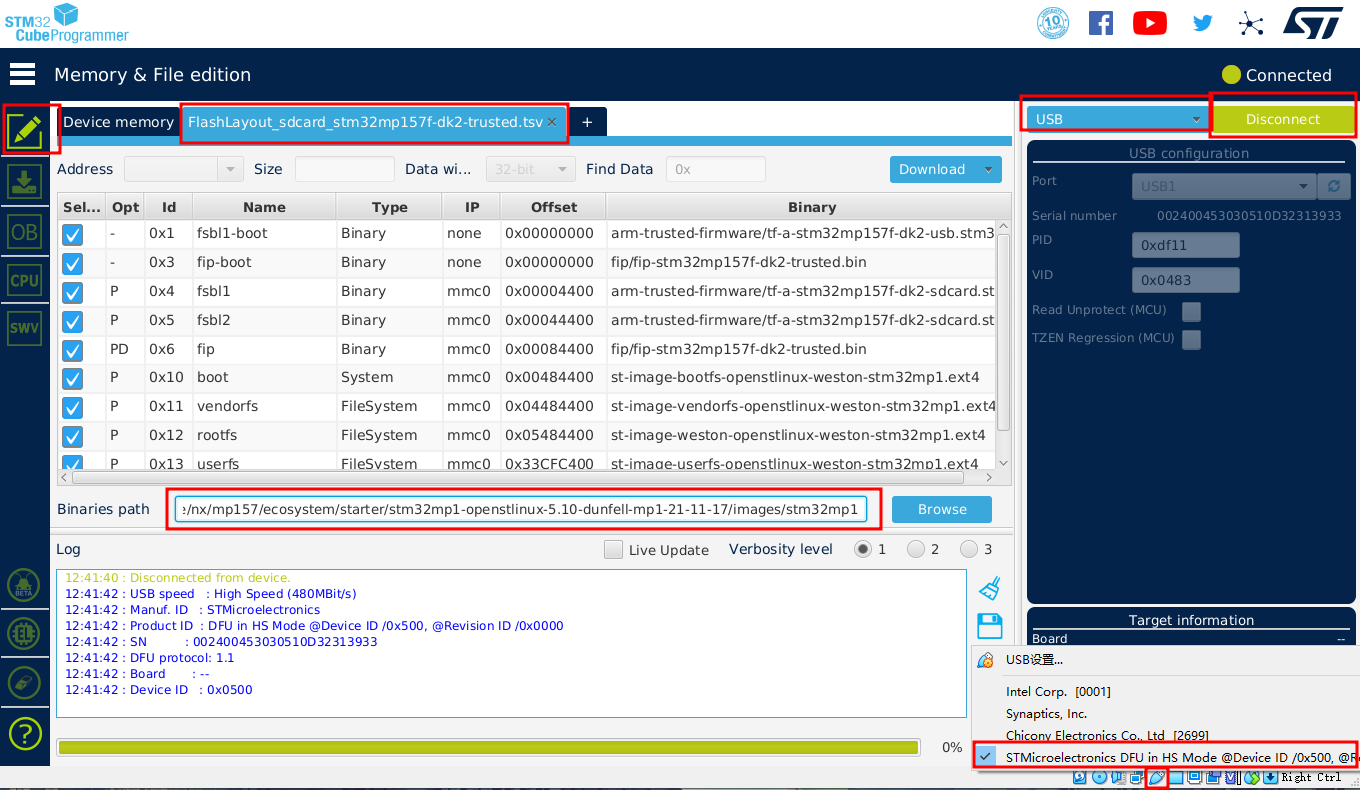
Task: Open the Erasing & Programming download icon
Action: tap(25, 181)
